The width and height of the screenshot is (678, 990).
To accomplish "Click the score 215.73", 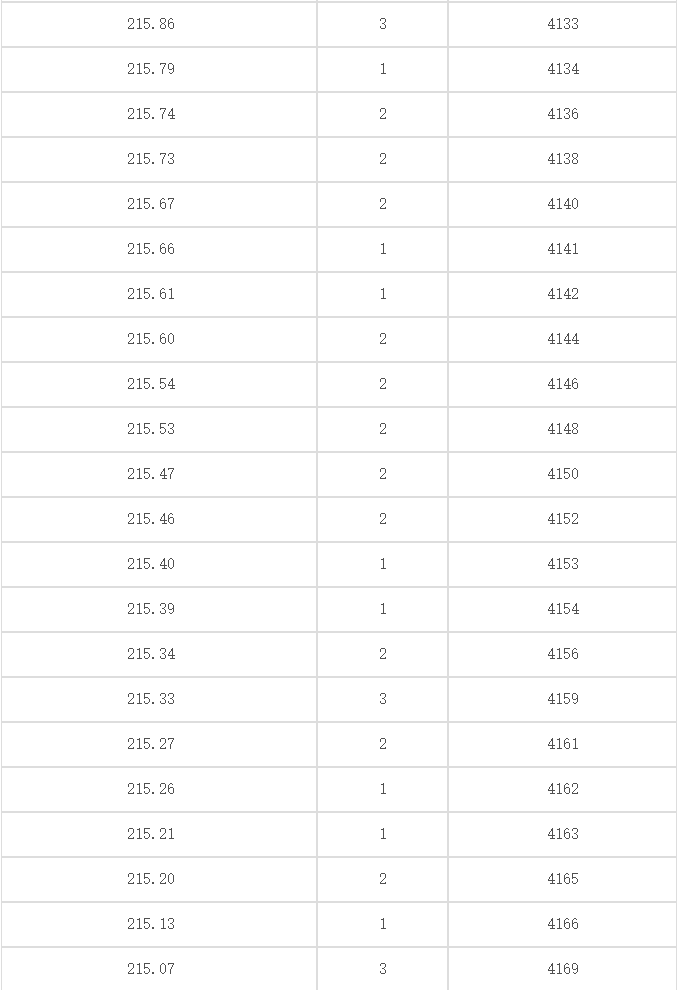I will tap(151, 158).
